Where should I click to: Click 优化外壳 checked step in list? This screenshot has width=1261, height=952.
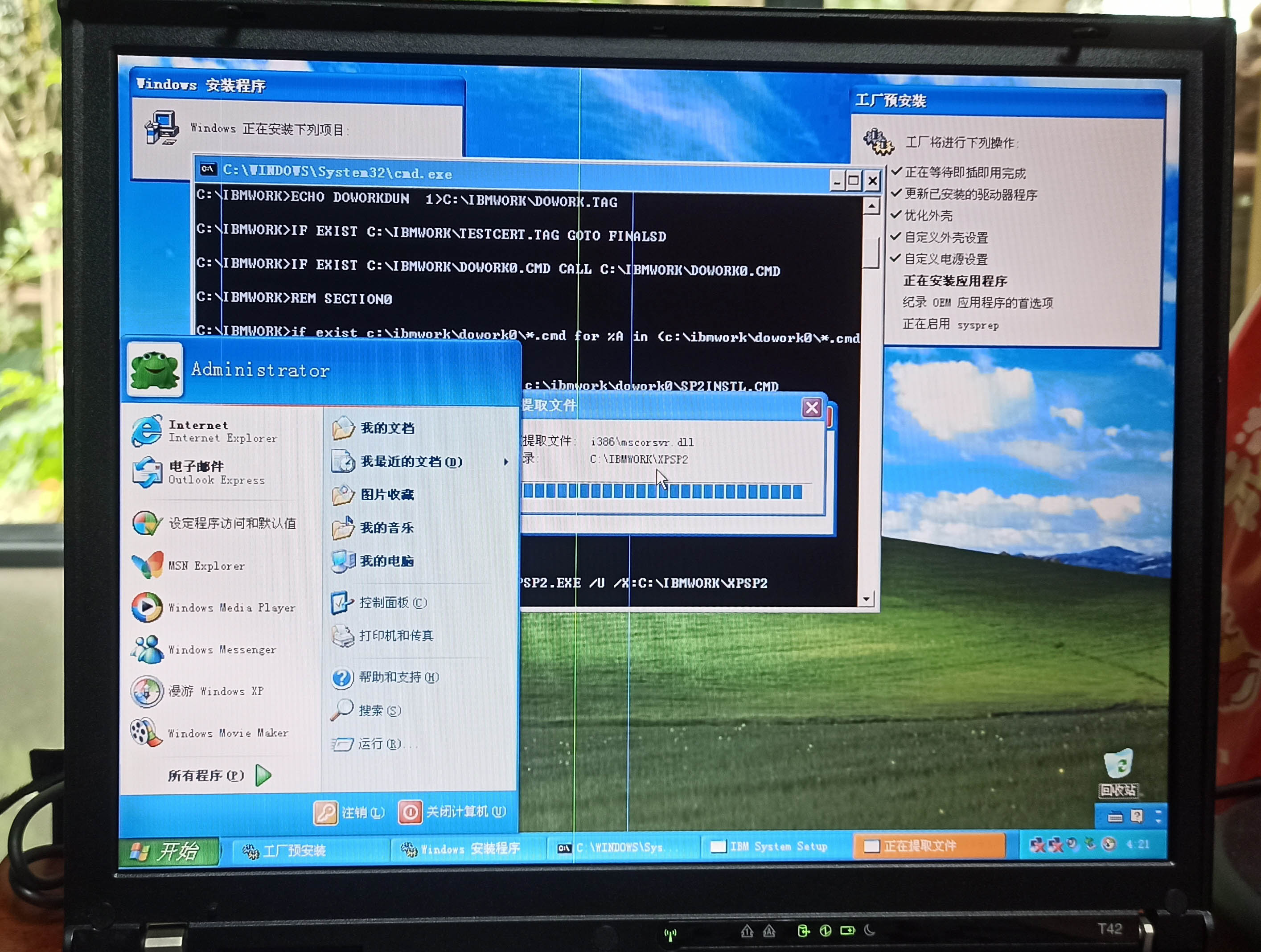pos(928,215)
